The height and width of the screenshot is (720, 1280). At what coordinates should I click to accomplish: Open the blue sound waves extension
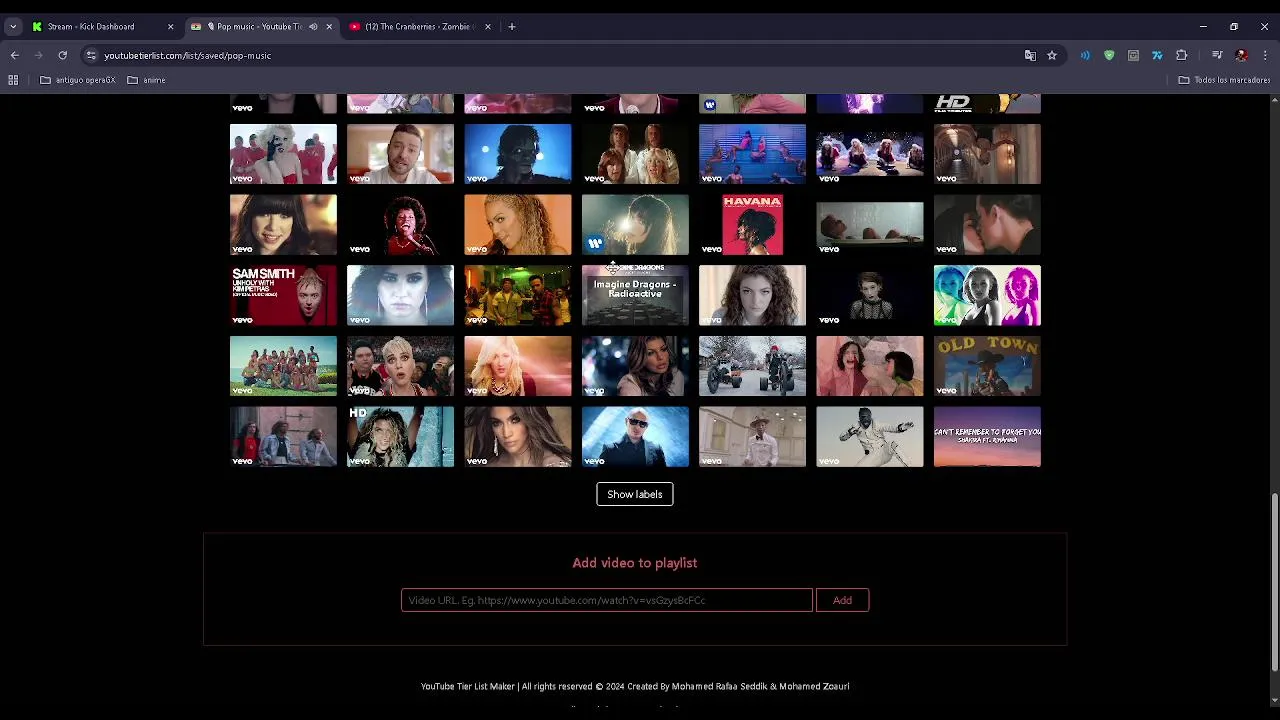[1085, 56]
